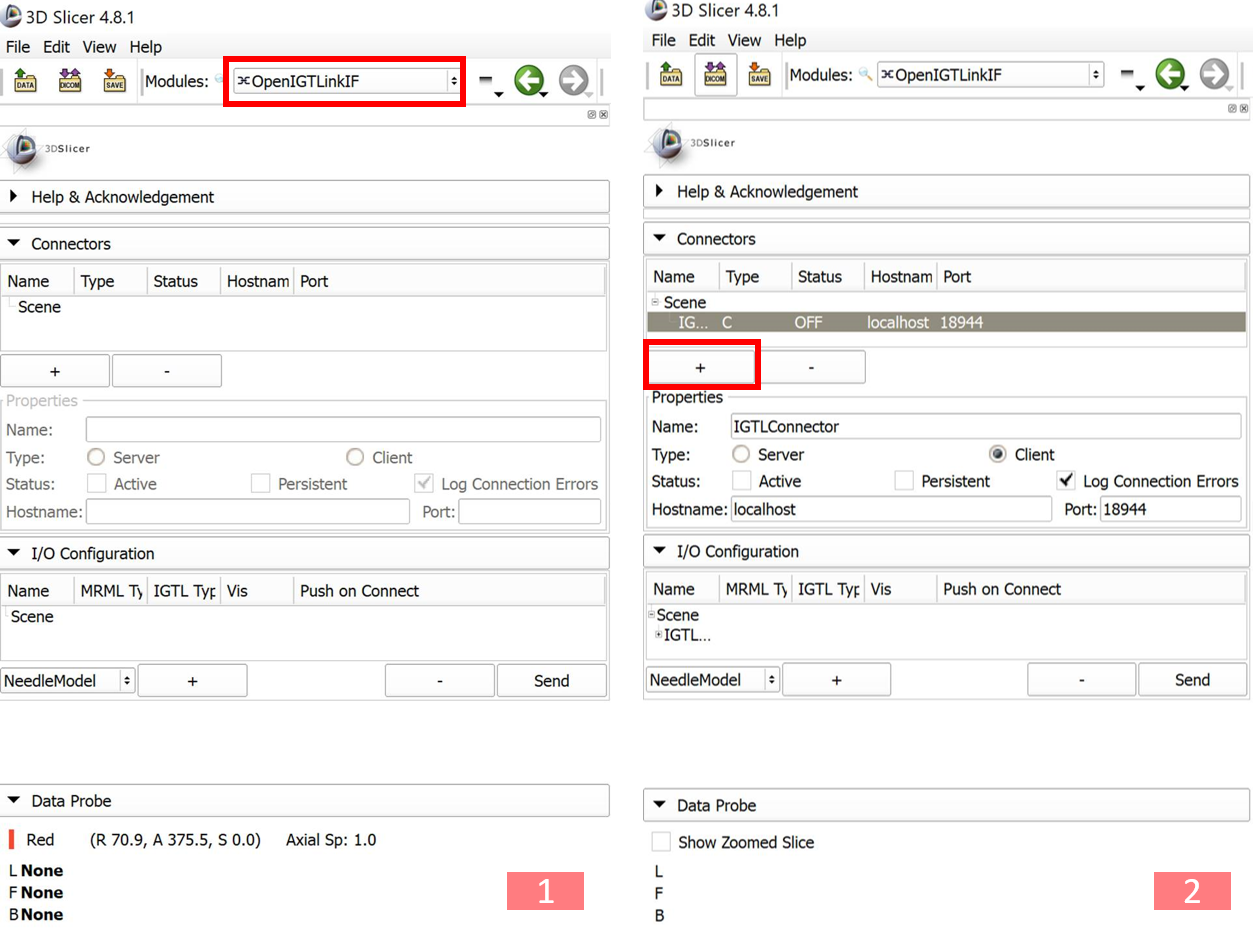The height and width of the screenshot is (936, 1253).
Task: Click the SAVE icon in right window
Action: click(759, 75)
